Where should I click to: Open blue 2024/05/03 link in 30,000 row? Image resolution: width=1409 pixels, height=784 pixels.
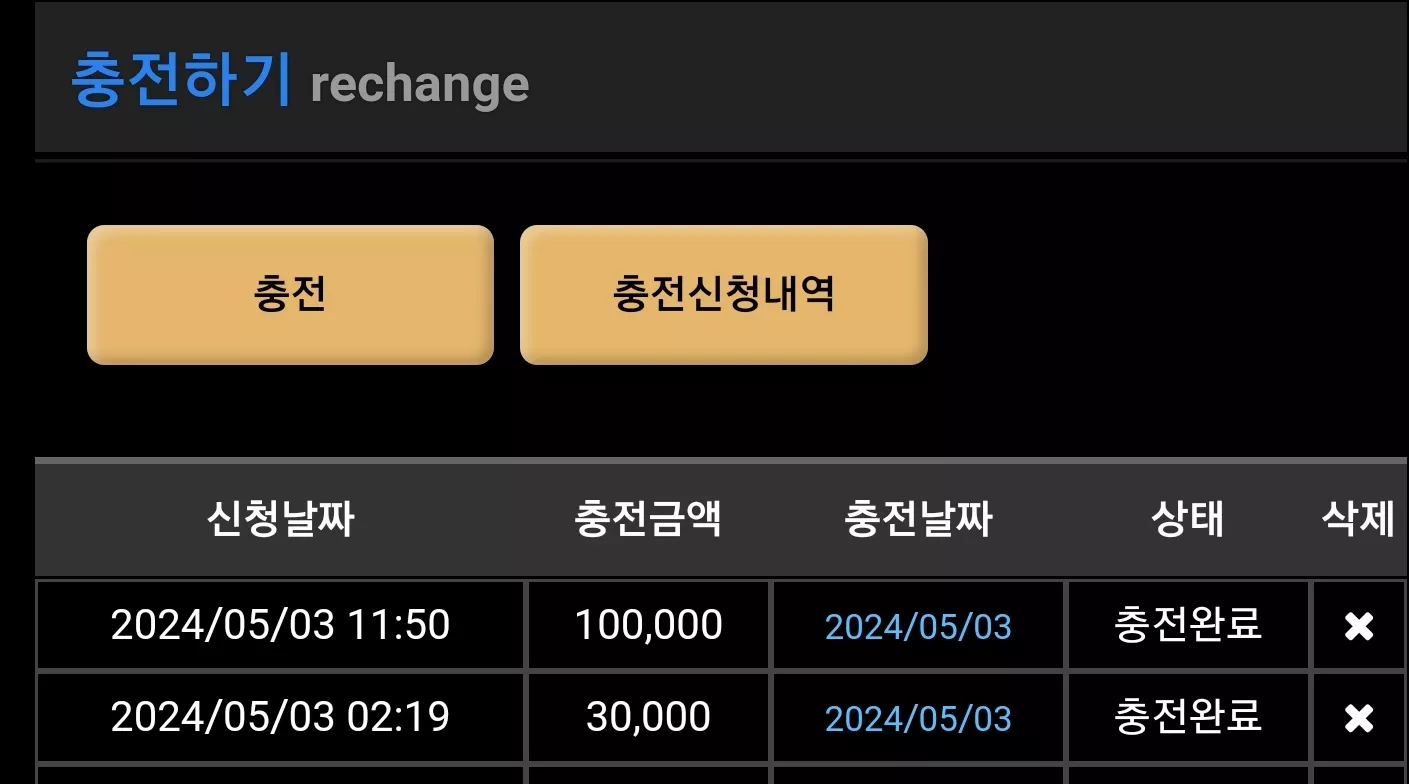pos(918,719)
